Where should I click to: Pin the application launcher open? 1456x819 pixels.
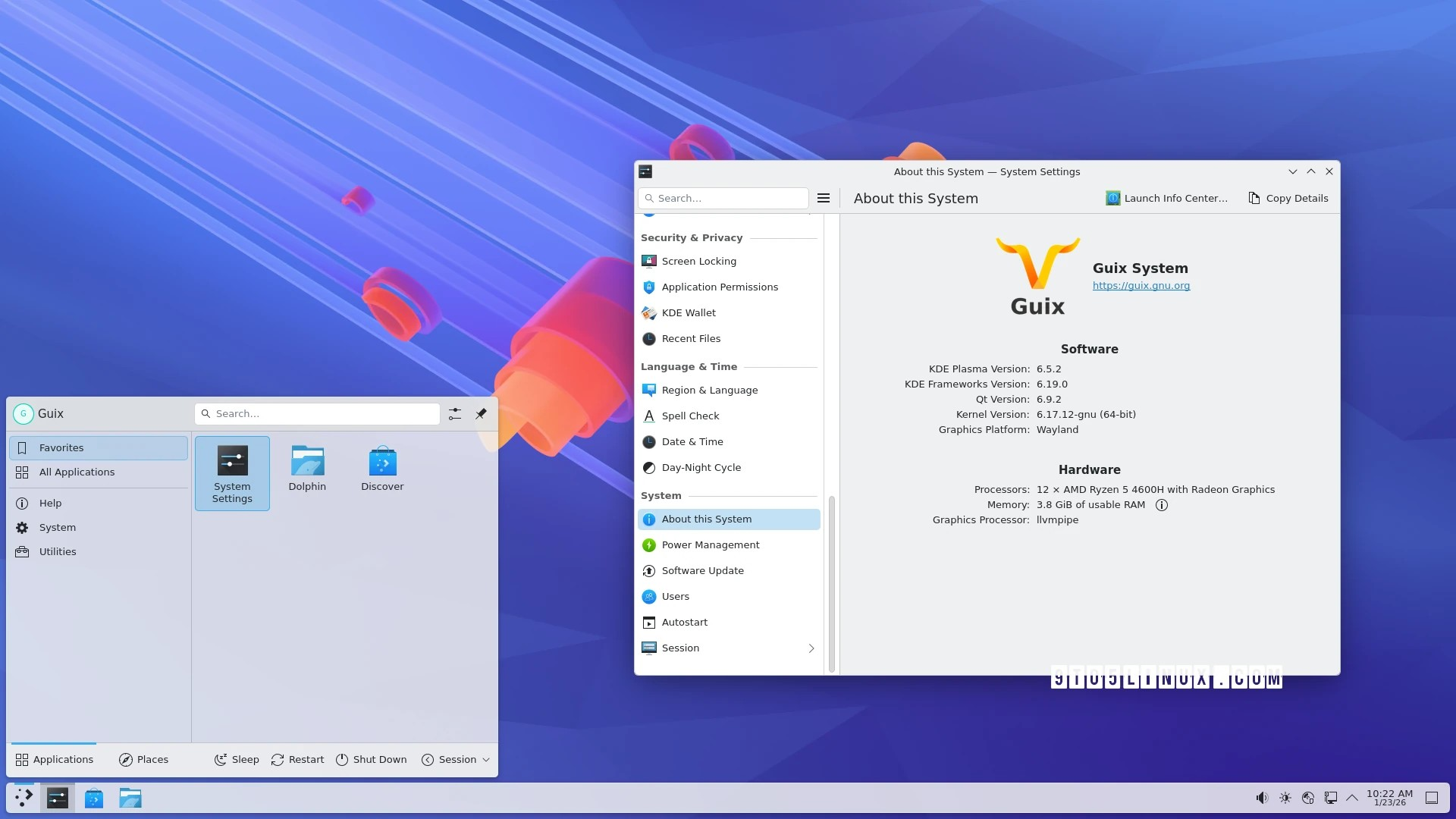pyautogui.click(x=481, y=413)
